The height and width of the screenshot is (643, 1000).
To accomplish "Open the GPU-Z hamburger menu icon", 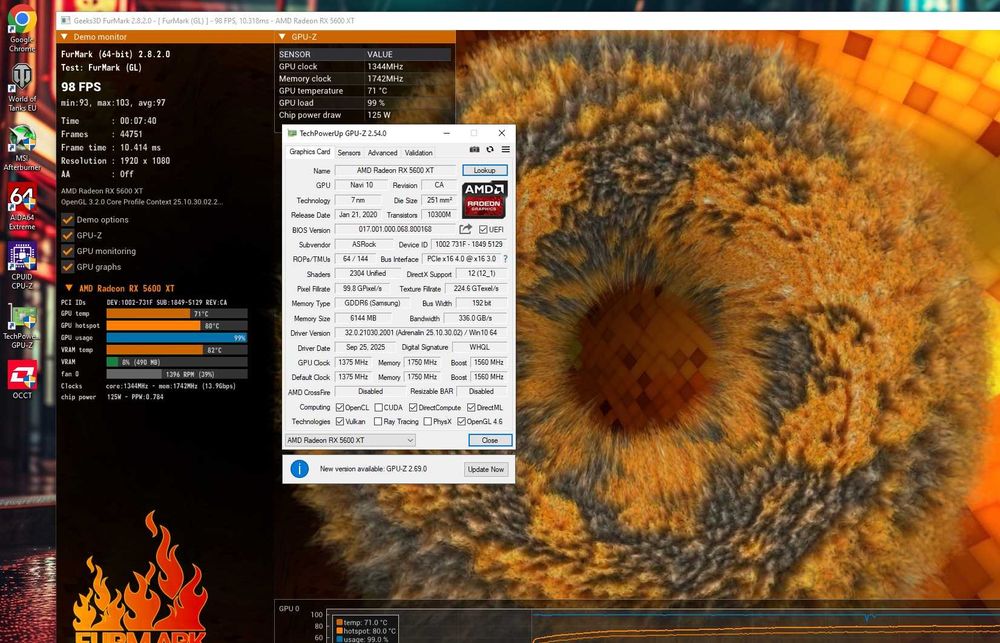I will pyautogui.click(x=505, y=149).
